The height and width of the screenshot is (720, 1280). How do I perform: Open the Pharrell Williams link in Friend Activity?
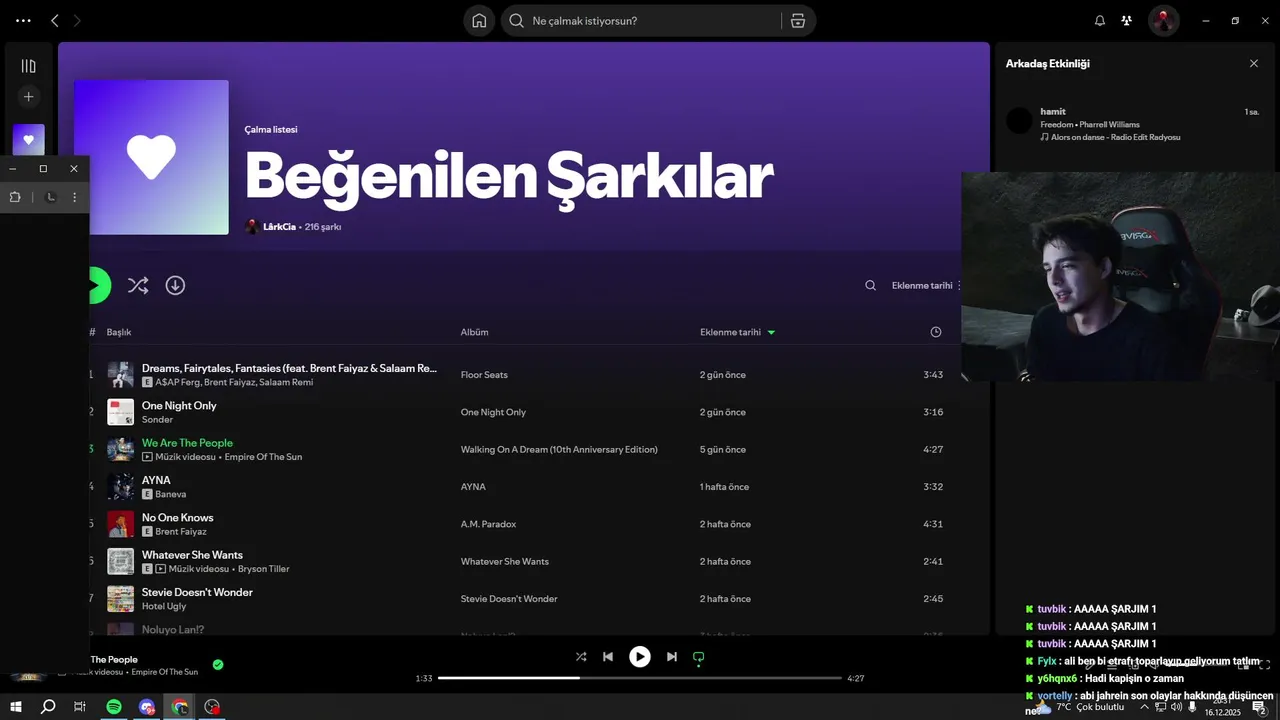click(1110, 124)
